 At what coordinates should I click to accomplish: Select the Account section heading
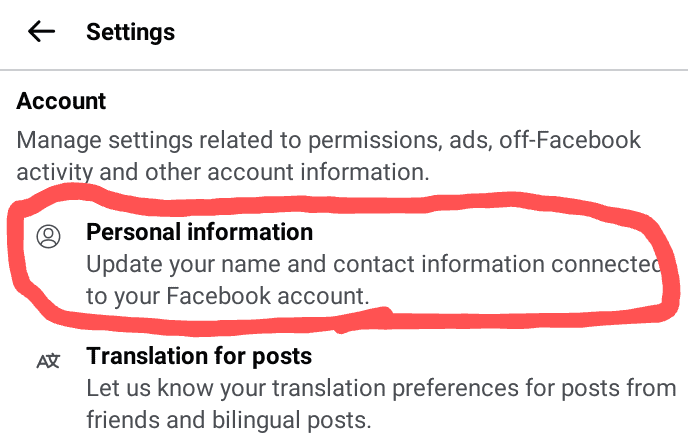(61, 101)
